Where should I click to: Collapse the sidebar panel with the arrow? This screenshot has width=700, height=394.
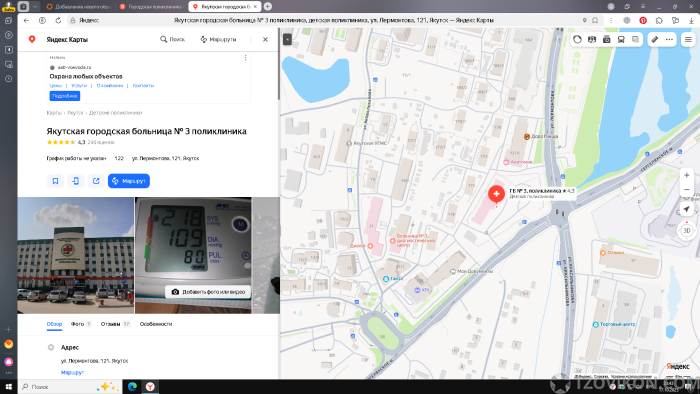(x=287, y=39)
